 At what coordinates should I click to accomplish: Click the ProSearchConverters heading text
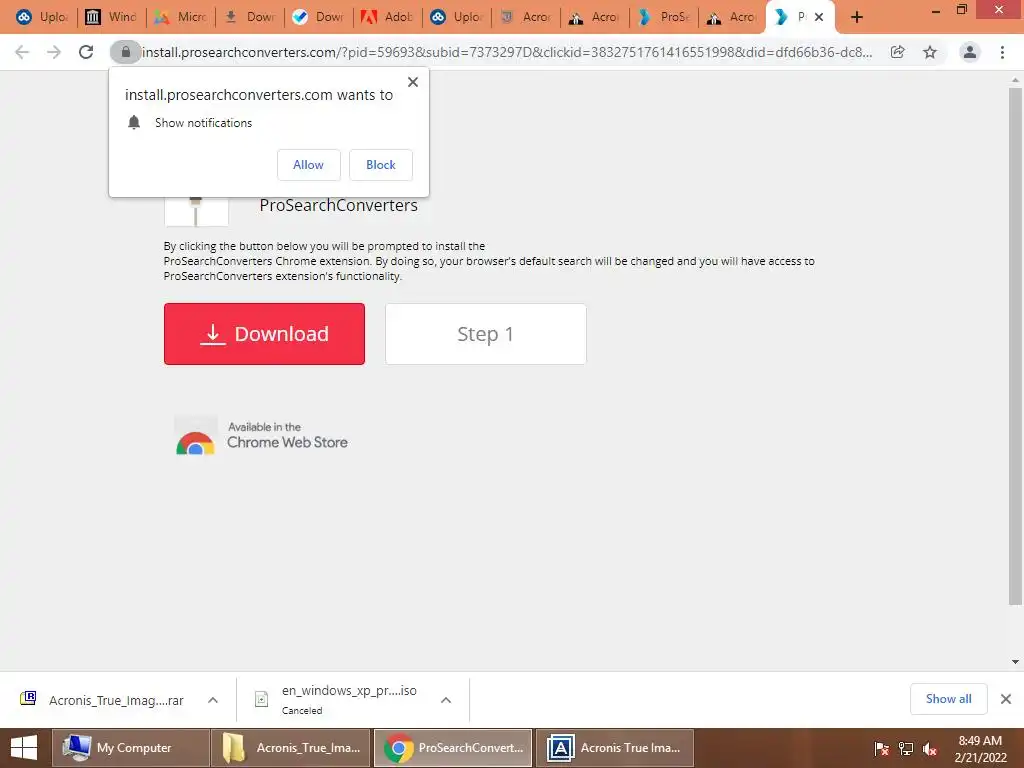pyautogui.click(x=338, y=205)
